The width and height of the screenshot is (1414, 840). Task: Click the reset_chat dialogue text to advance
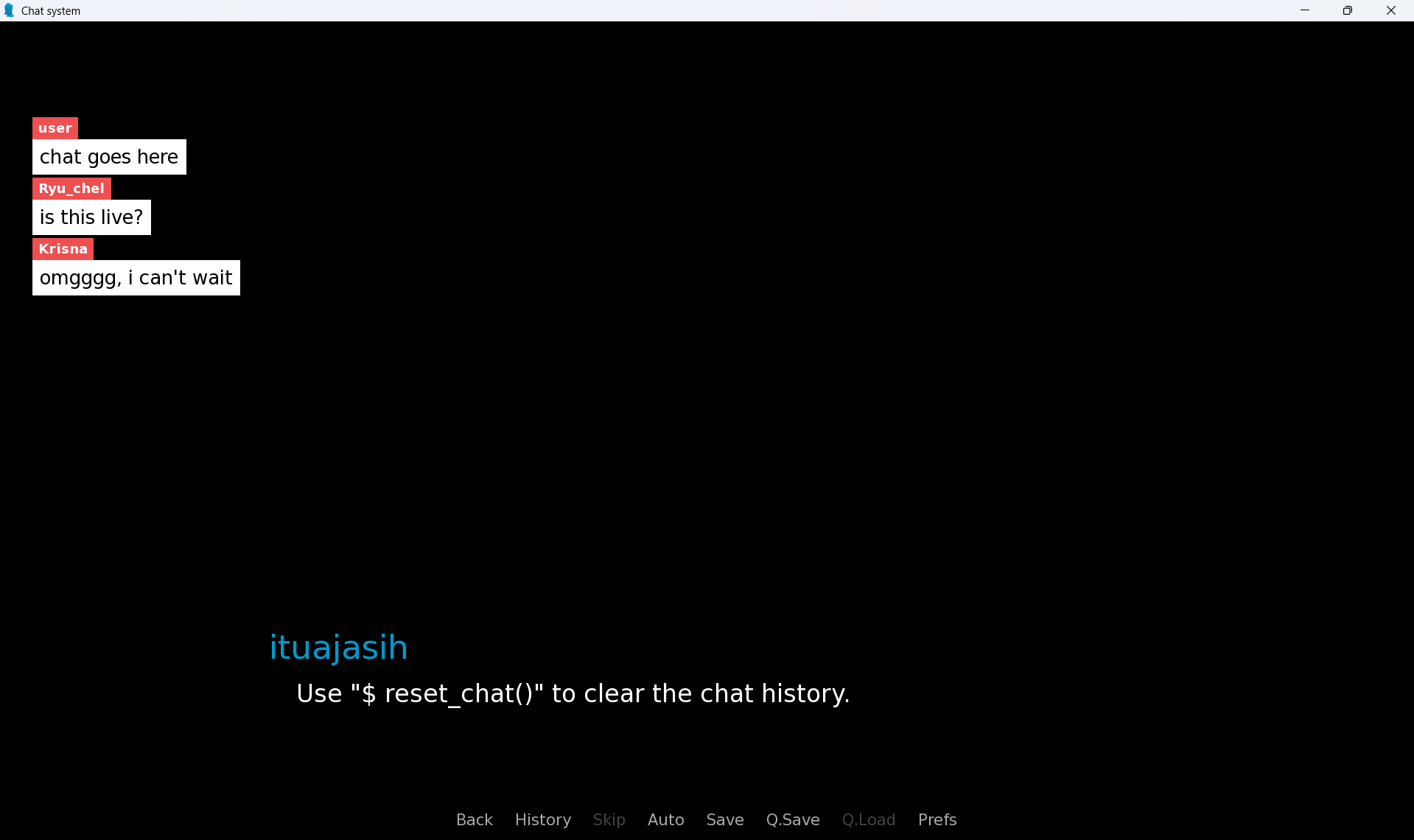tap(573, 693)
